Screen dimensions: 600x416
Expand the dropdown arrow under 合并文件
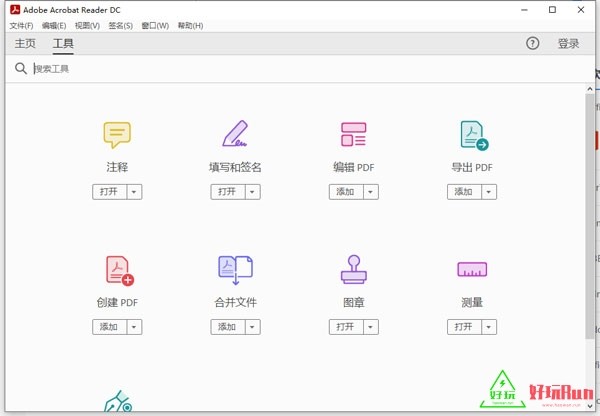(x=252, y=327)
